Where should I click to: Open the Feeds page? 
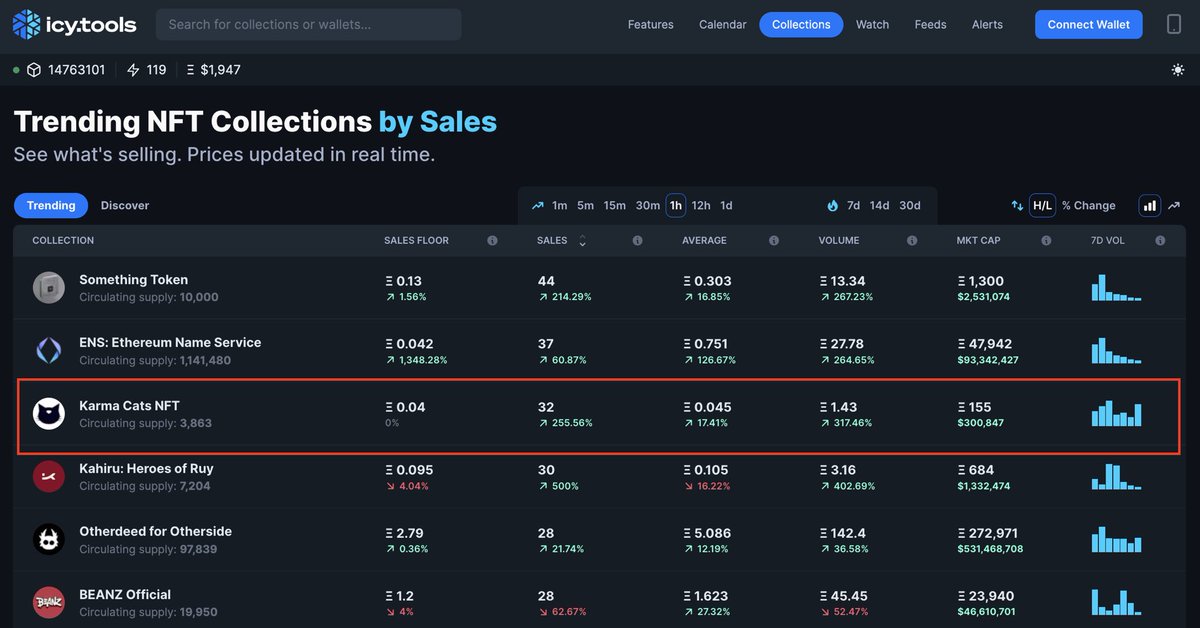click(x=930, y=25)
